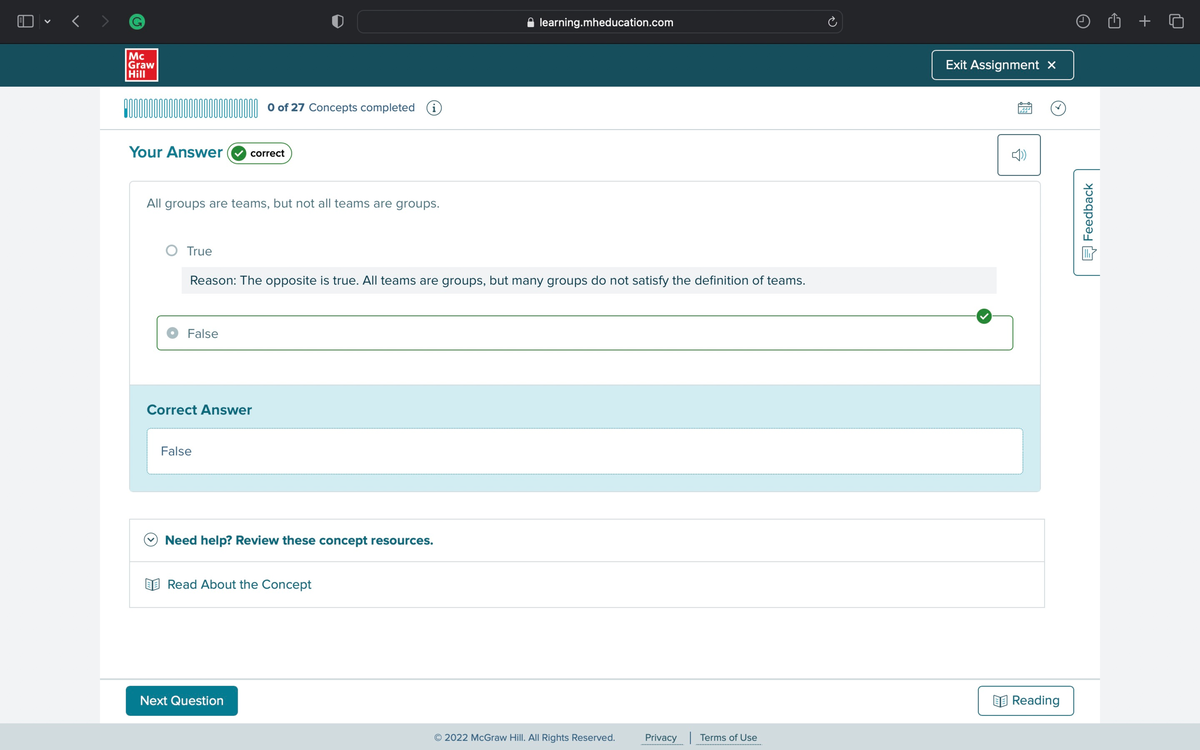Click the privacy shield icon
Viewport: 1200px width, 750px height.
pos(338,22)
